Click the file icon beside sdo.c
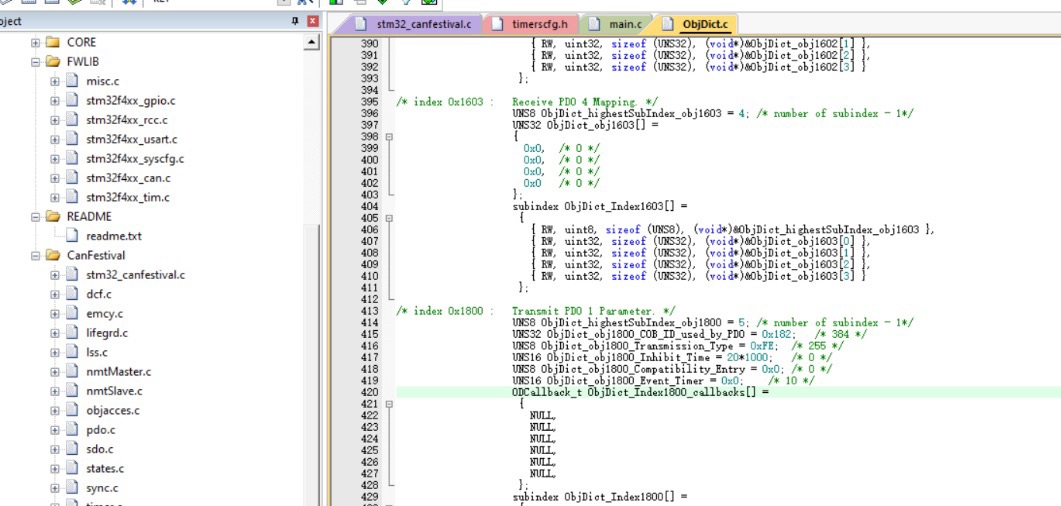This screenshot has height=506, width=1061. [72, 448]
